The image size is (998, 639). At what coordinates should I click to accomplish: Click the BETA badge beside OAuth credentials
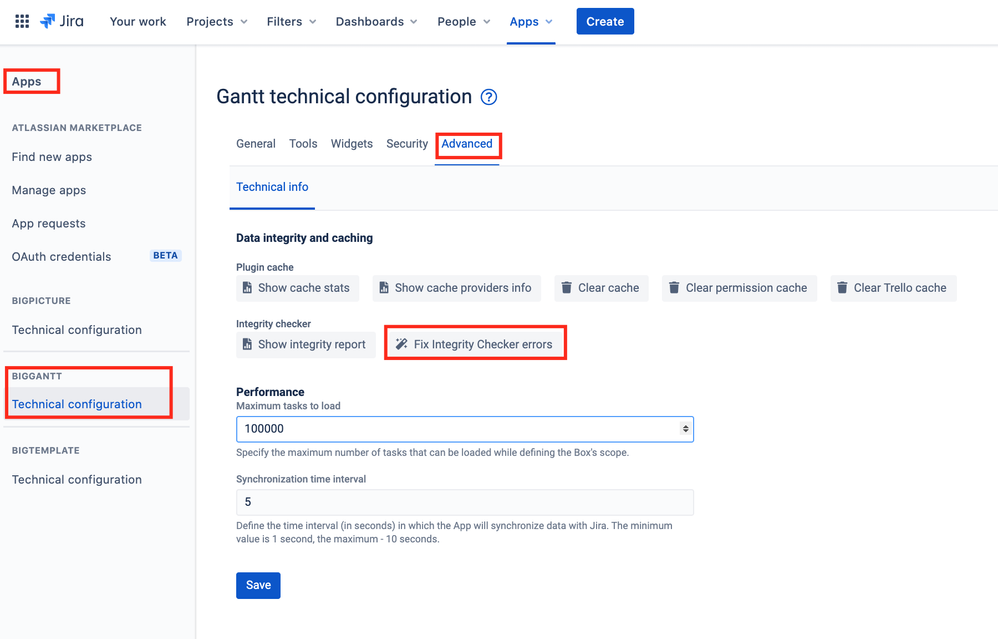click(x=165, y=255)
